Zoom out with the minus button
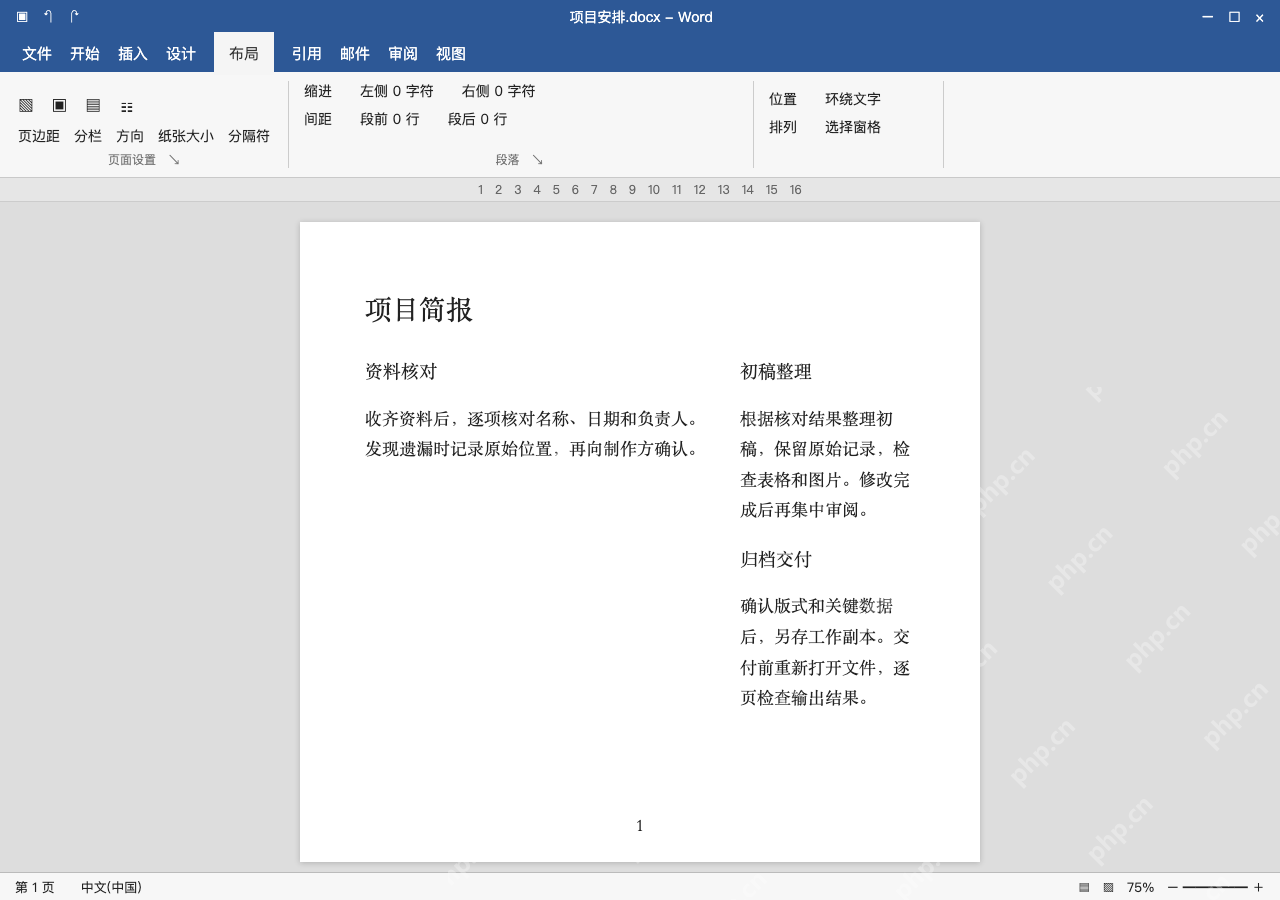1280x900 pixels. [1173, 887]
